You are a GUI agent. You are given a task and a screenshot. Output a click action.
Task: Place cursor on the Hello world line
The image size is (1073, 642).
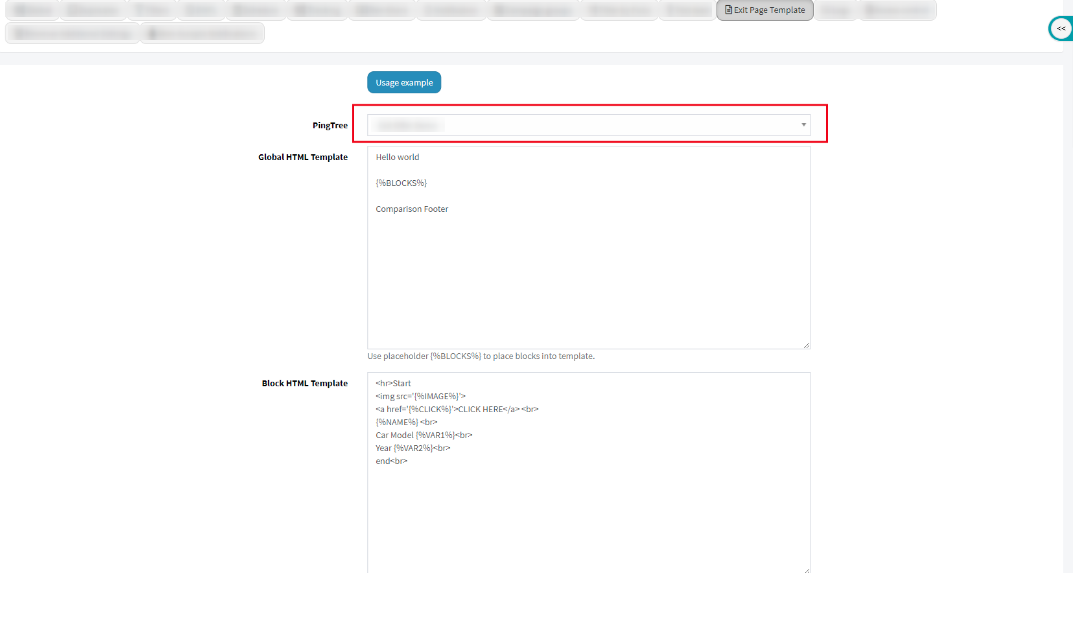[x=398, y=157]
